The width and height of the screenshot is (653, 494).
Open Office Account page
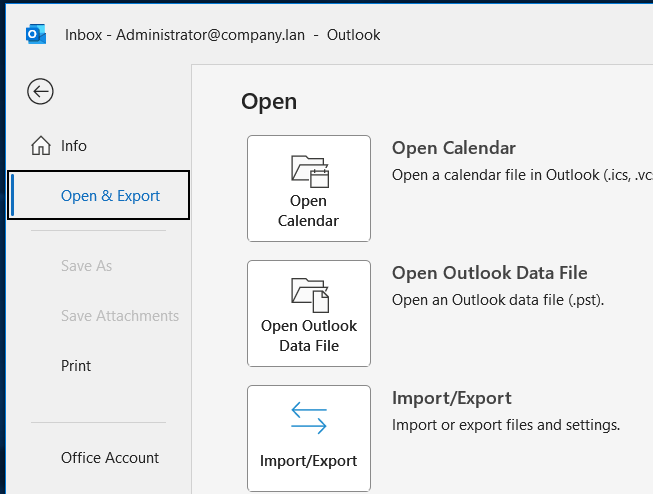[x=99, y=458]
